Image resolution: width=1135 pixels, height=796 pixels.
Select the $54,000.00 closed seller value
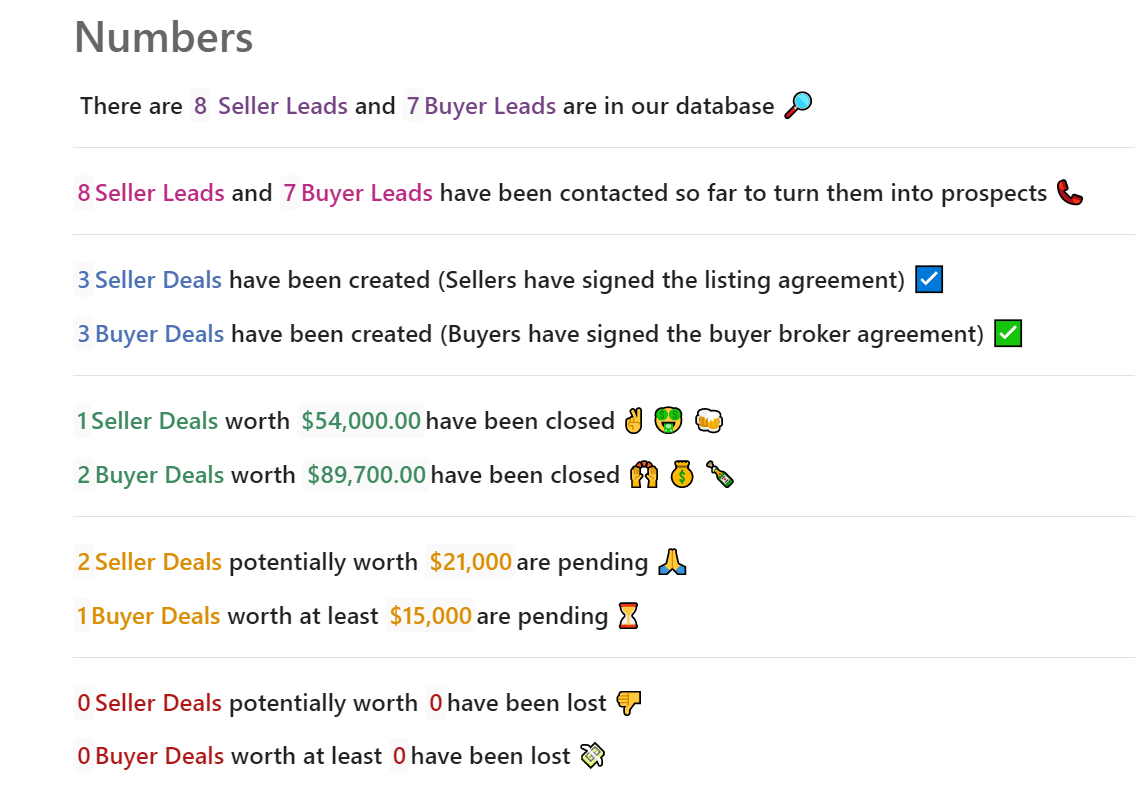[x=361, y=420]
